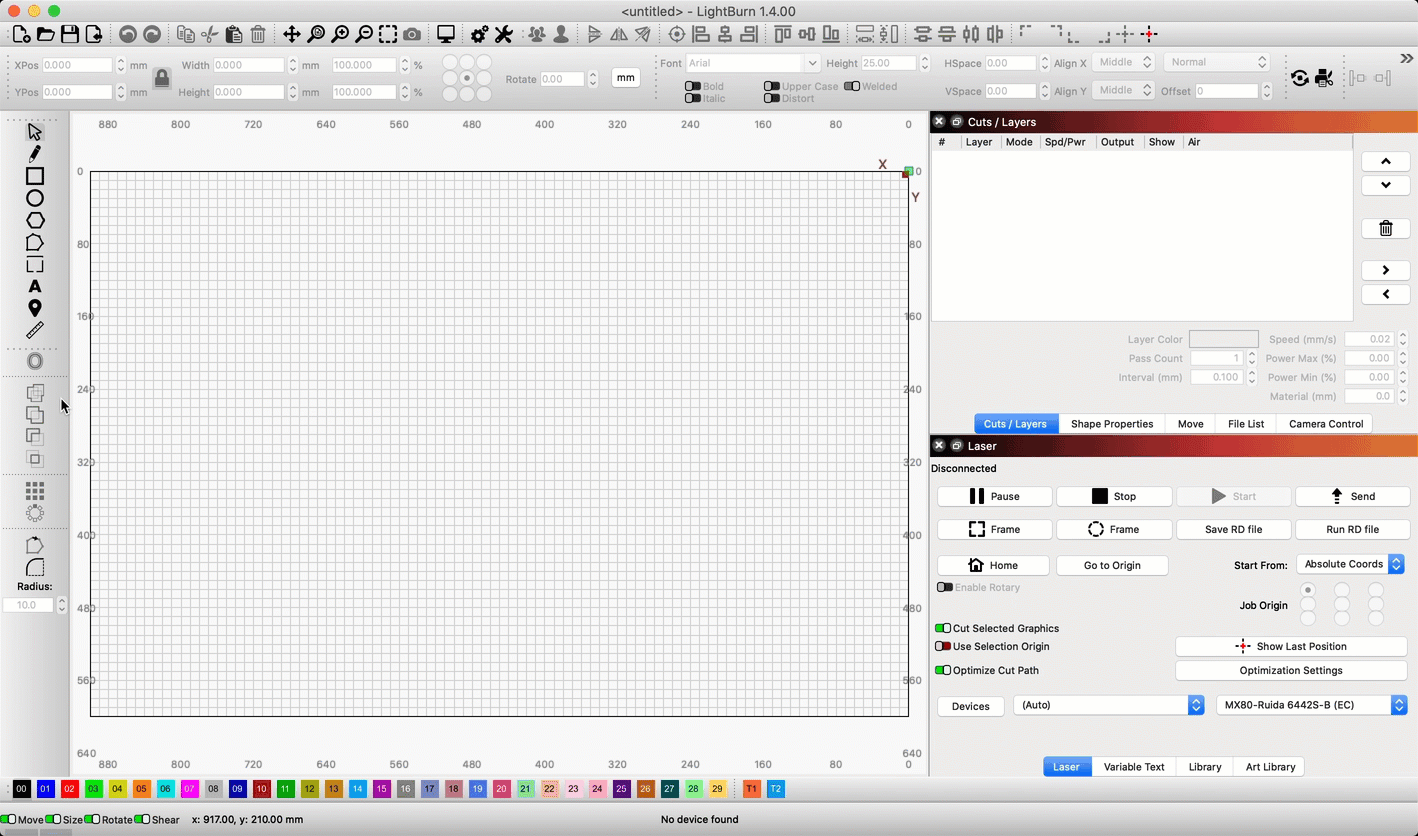Open the Grid Array tool
Viewport: 1418px width, 836px height.
pos(35,491)
